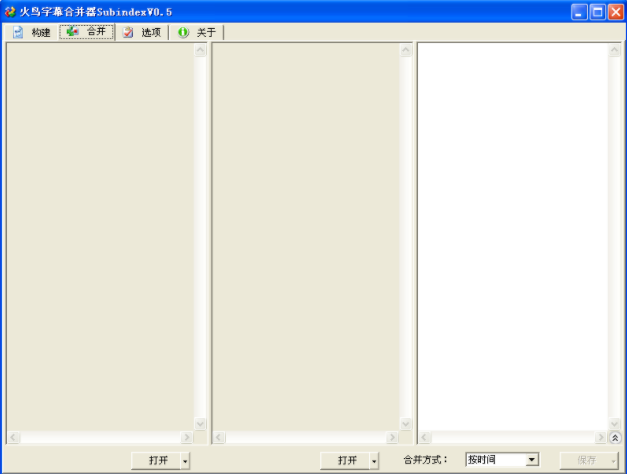Viewport: 627px width, 474px height.
Task: Click the left pane's horizontal scrollbar track
Action: (x=100, y=438)
